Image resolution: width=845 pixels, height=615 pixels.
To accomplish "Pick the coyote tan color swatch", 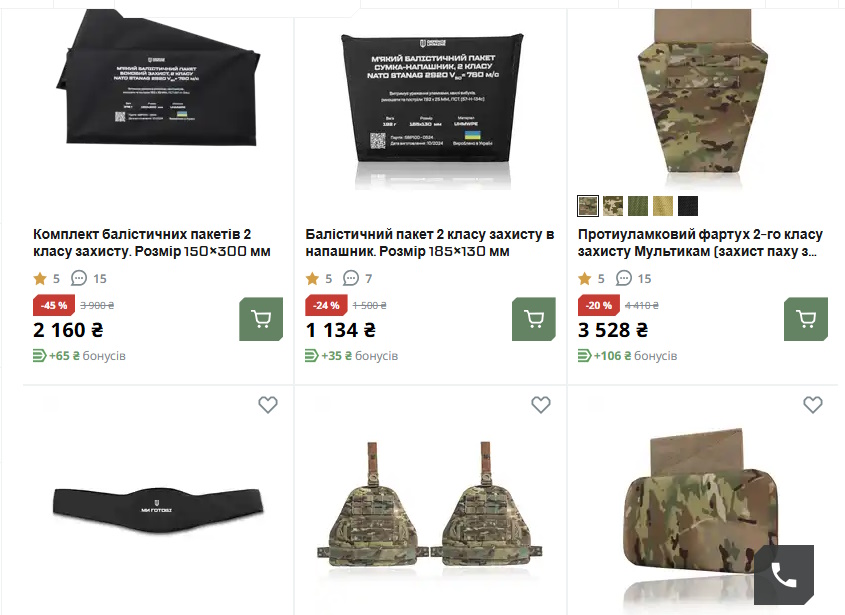I will click(x=663, y=206).
